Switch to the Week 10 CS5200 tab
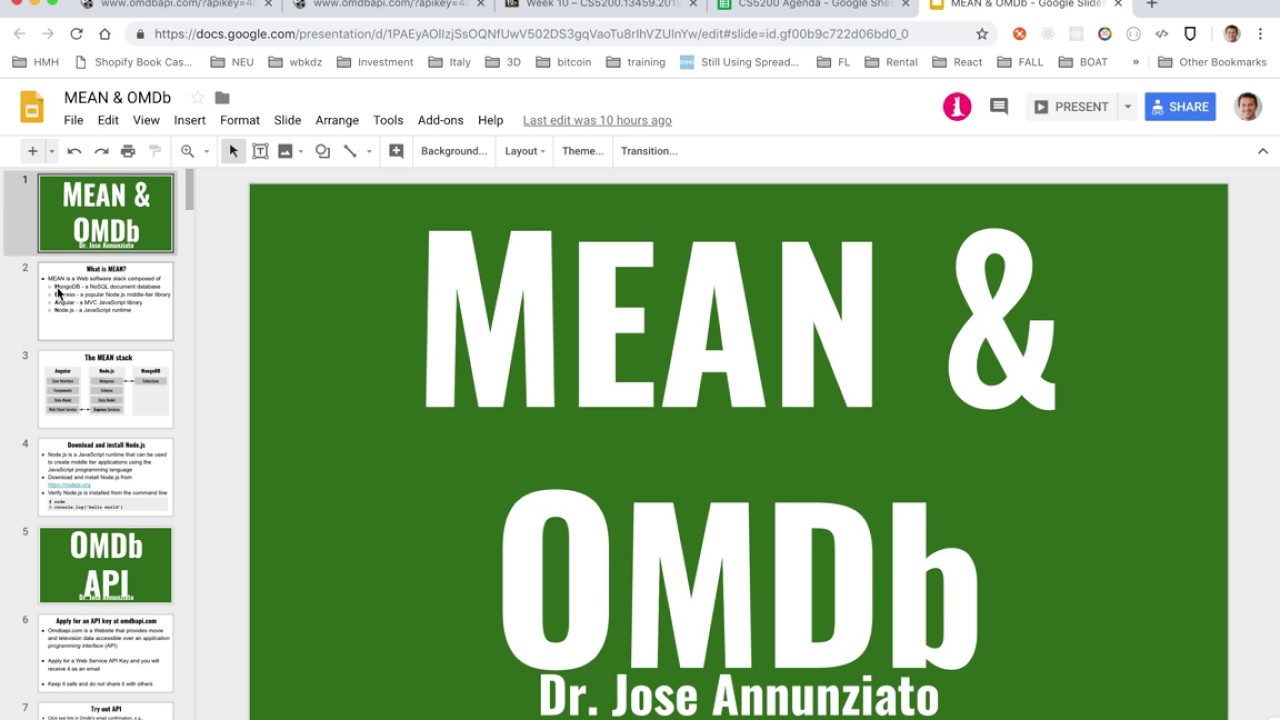Viewport: 1280px width, 720px height. click(600, 6)
